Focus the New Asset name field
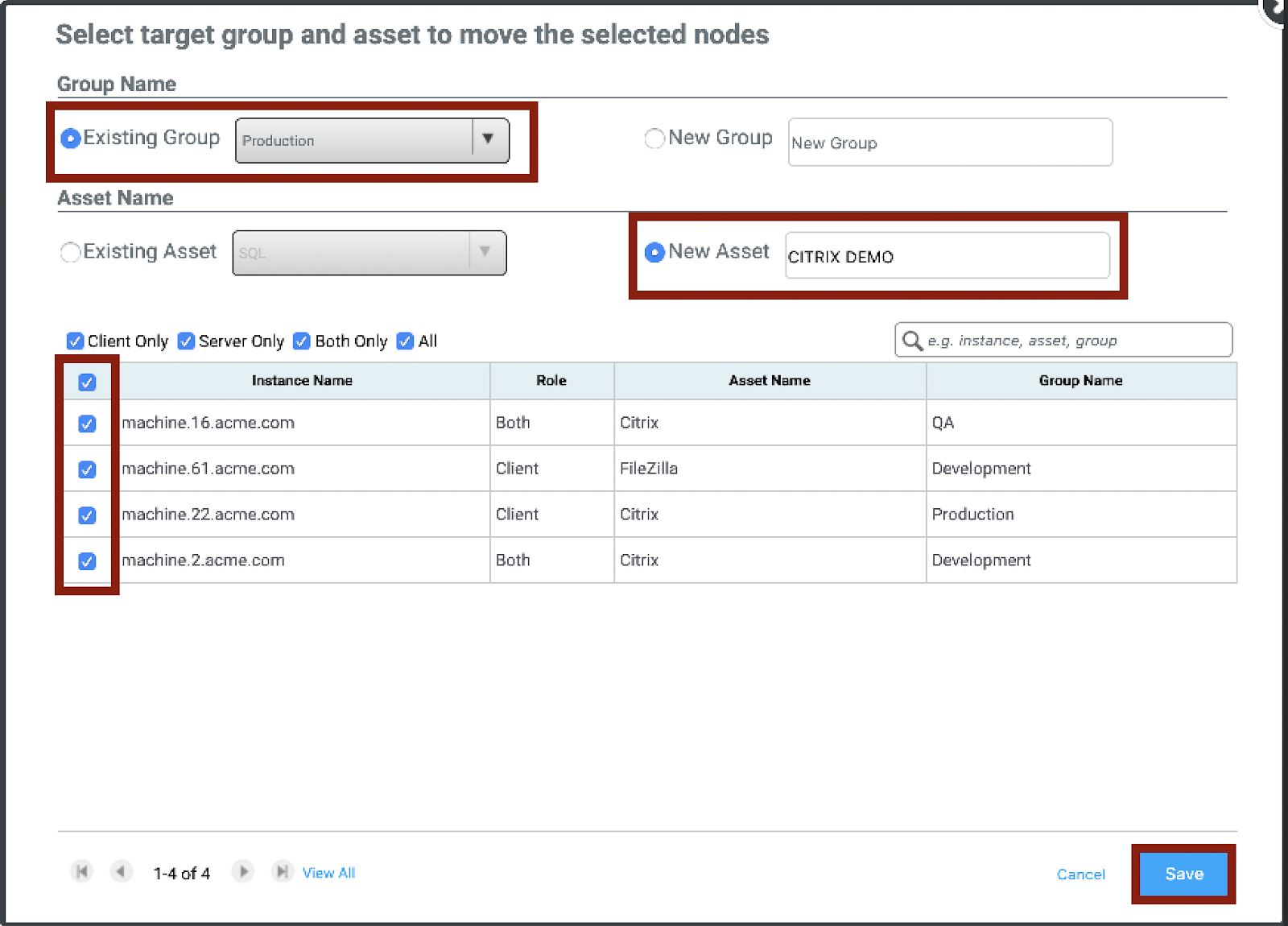 (x=947, y=256)
